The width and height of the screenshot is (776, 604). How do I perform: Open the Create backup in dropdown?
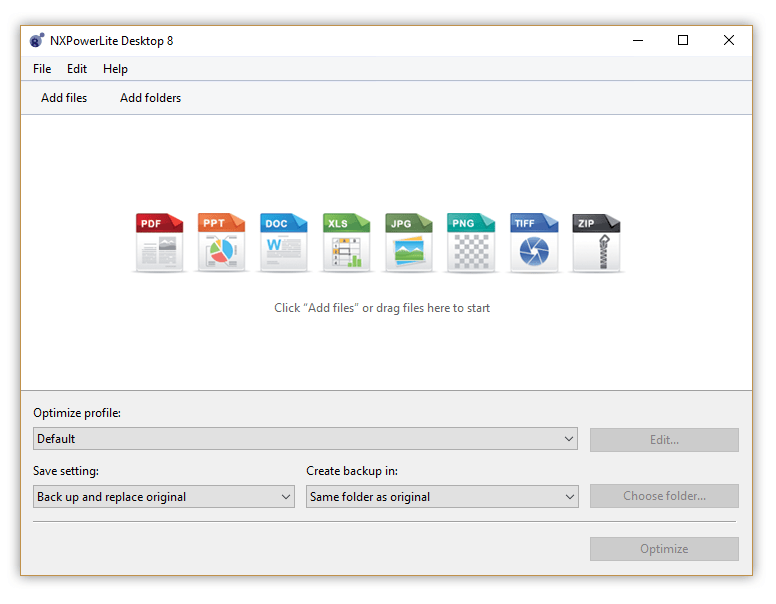(442, 497)
